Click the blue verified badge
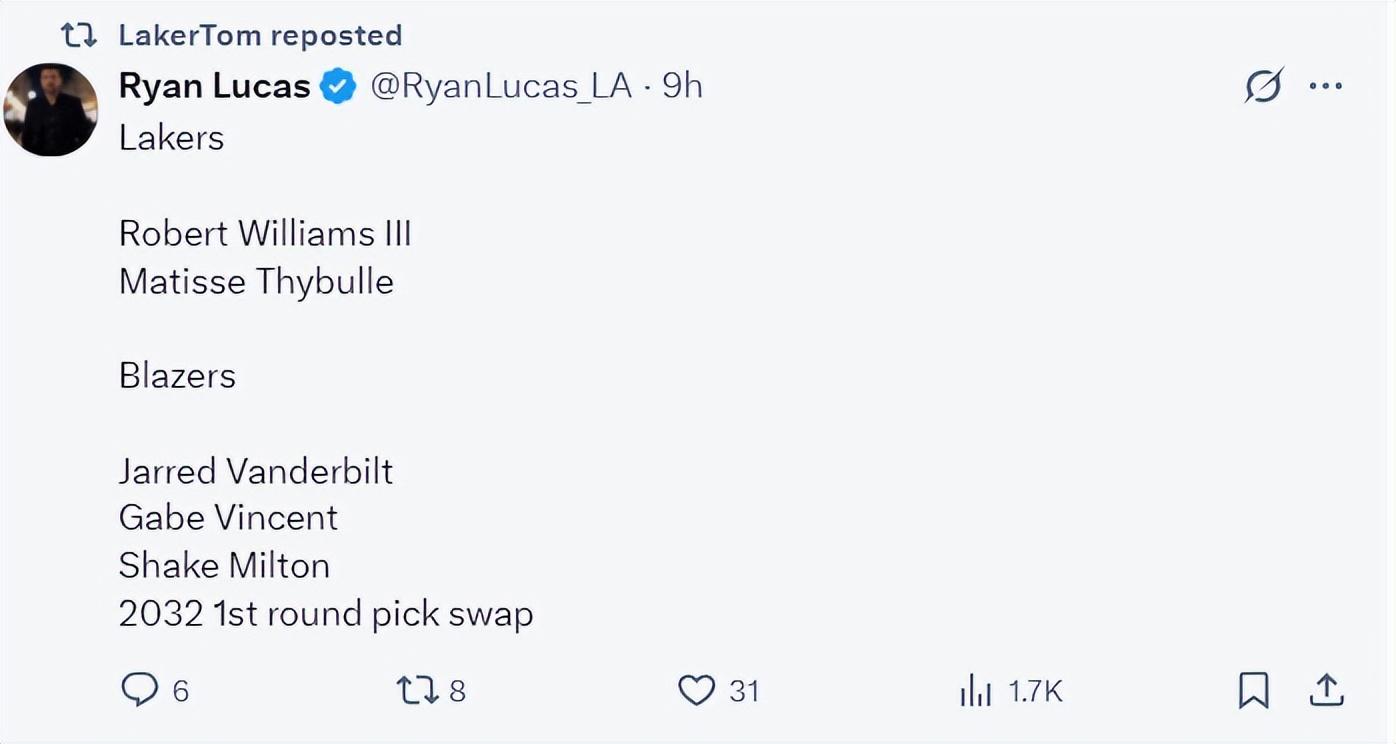This screenshot has height=744, width=1396. 338,87
